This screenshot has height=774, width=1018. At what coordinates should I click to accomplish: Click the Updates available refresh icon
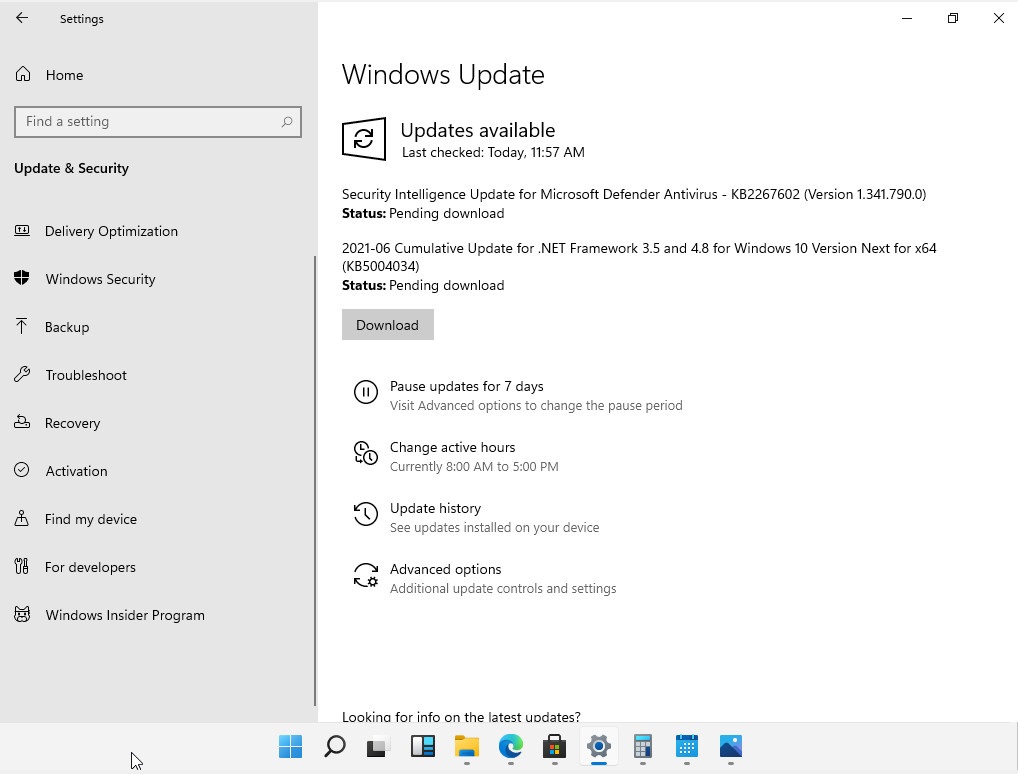[x=364, y=138]
